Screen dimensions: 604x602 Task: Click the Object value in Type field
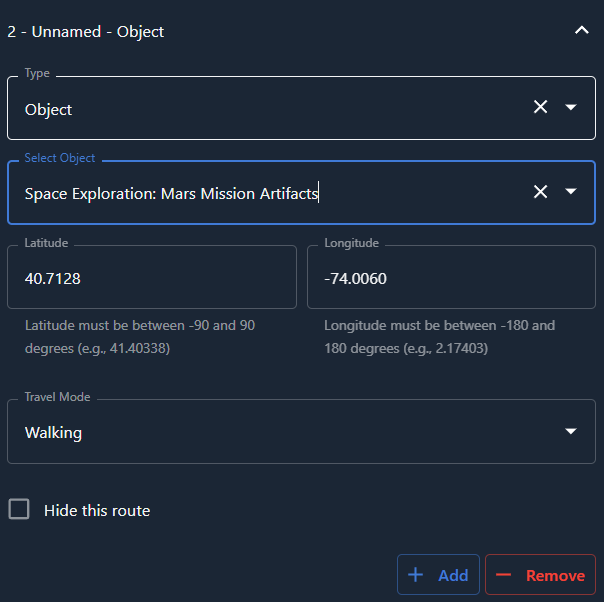coord(49,109)
